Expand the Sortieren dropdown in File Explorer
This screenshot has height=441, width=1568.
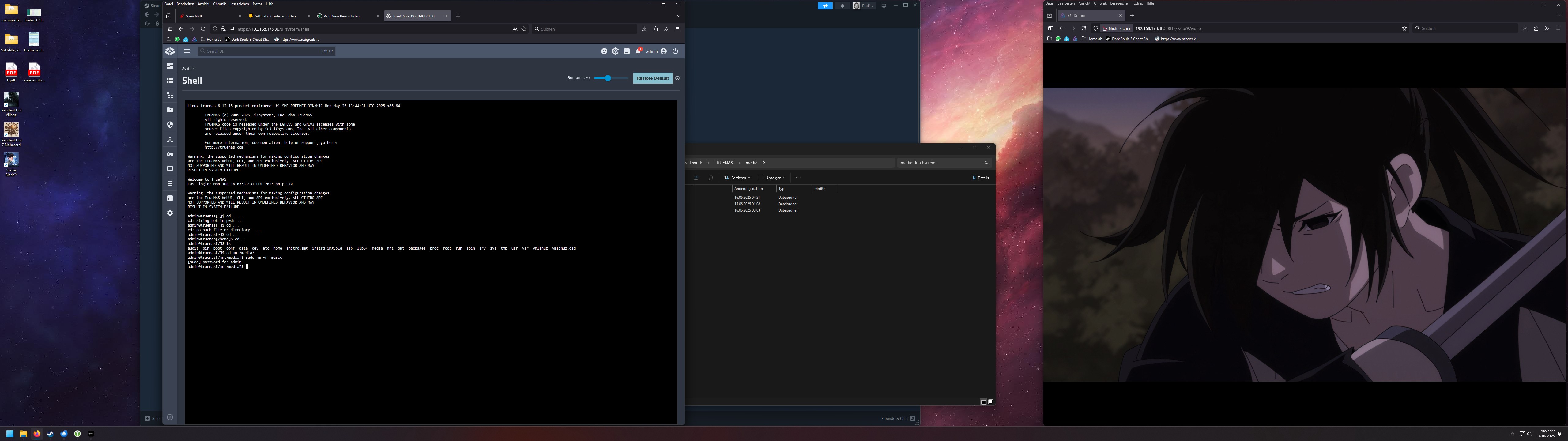[x=737, y=178]
